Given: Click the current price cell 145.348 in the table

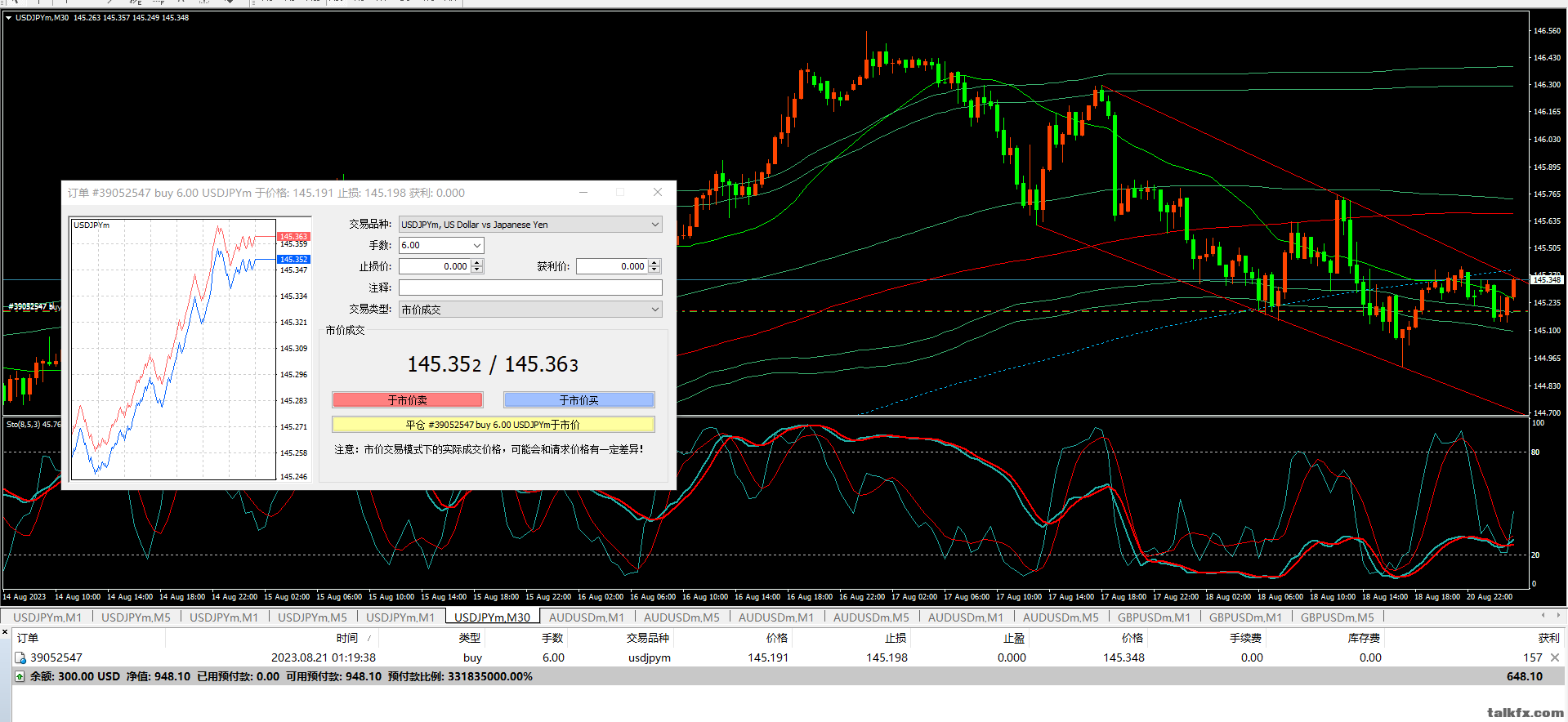Looking at the screenshot, I should point(1124,657).
